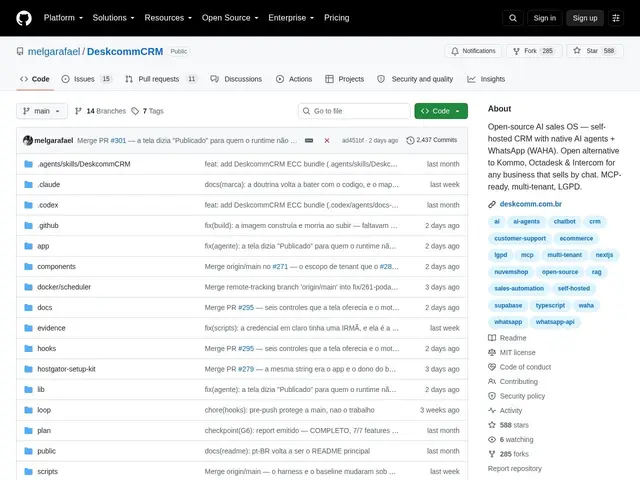Open the DeskcommCRM repository link

pos(125,51)
